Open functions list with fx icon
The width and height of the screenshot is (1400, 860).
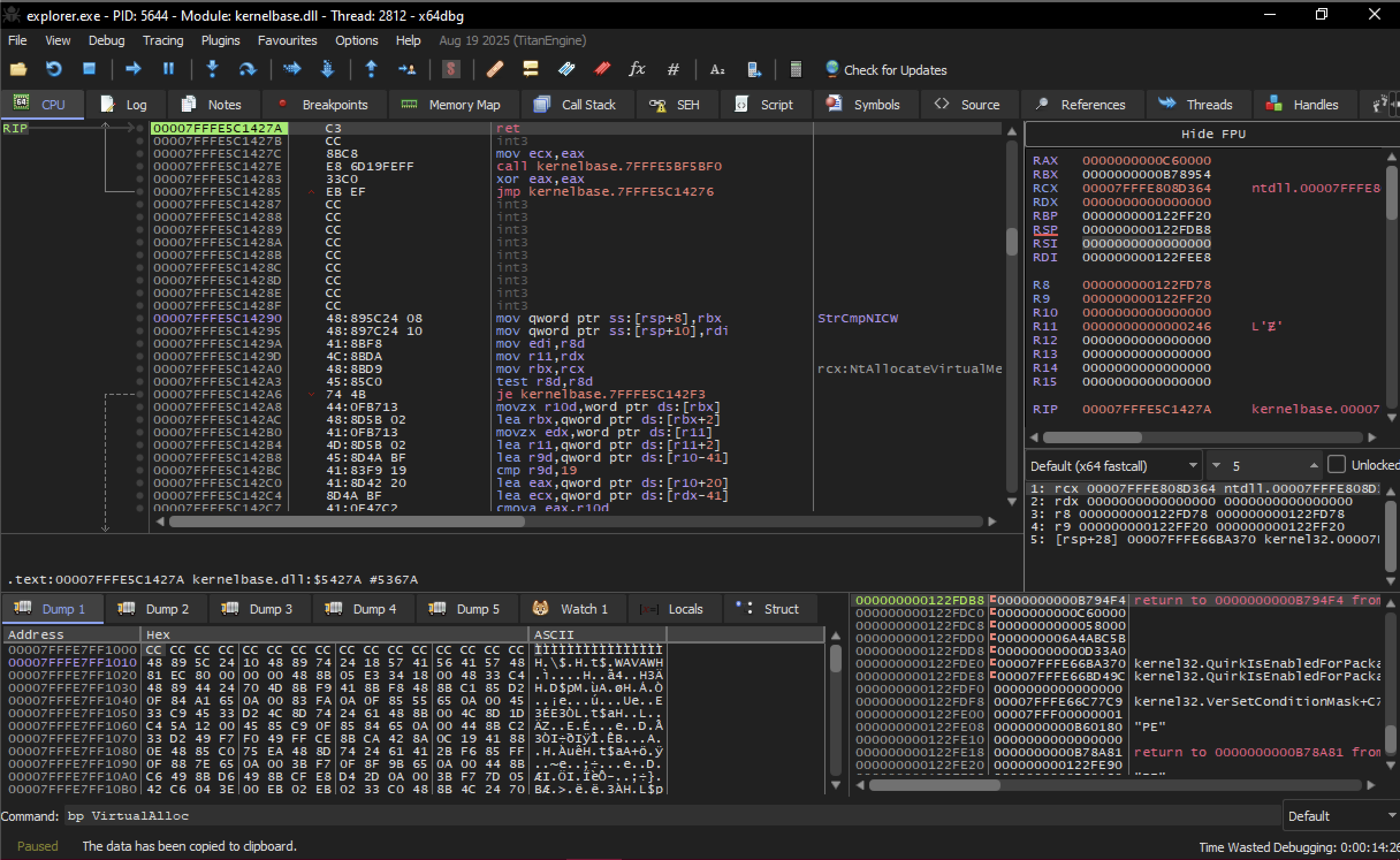click(637, 70)
